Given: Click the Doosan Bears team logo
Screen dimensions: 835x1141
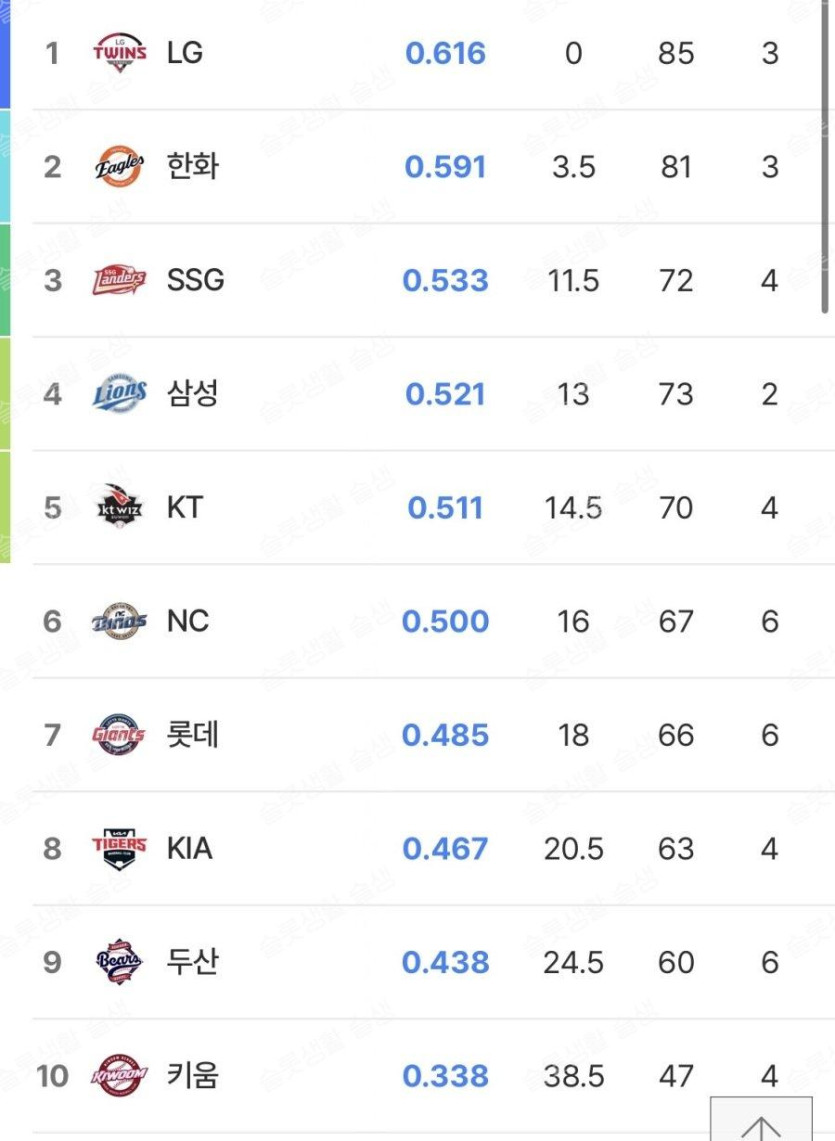Looking at the screenshot, I should [119, 962].
